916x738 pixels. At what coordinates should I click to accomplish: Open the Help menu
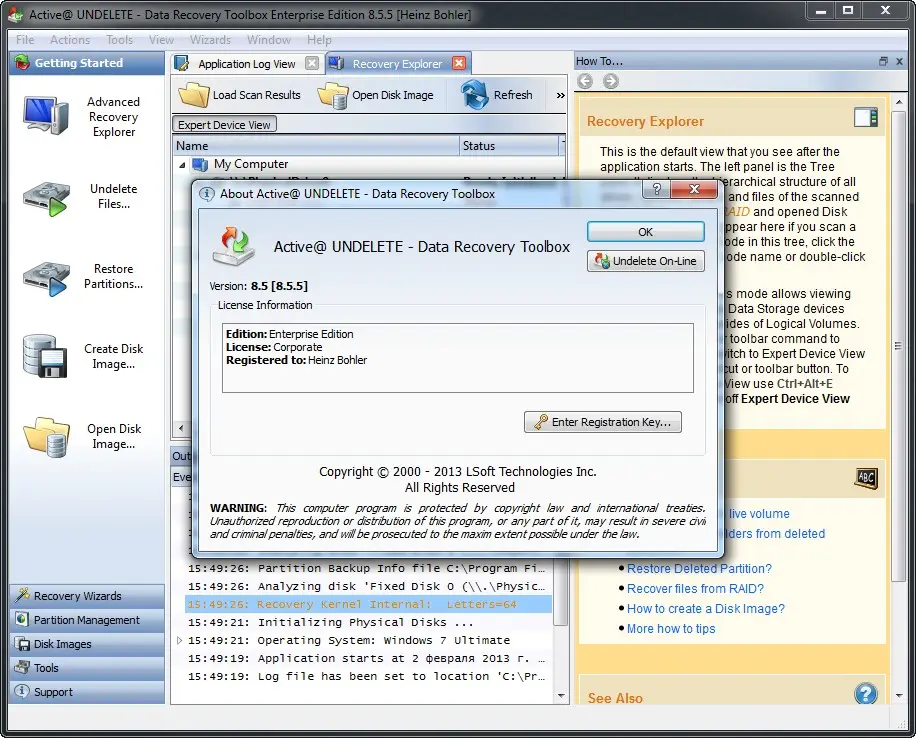pos(319,40)
